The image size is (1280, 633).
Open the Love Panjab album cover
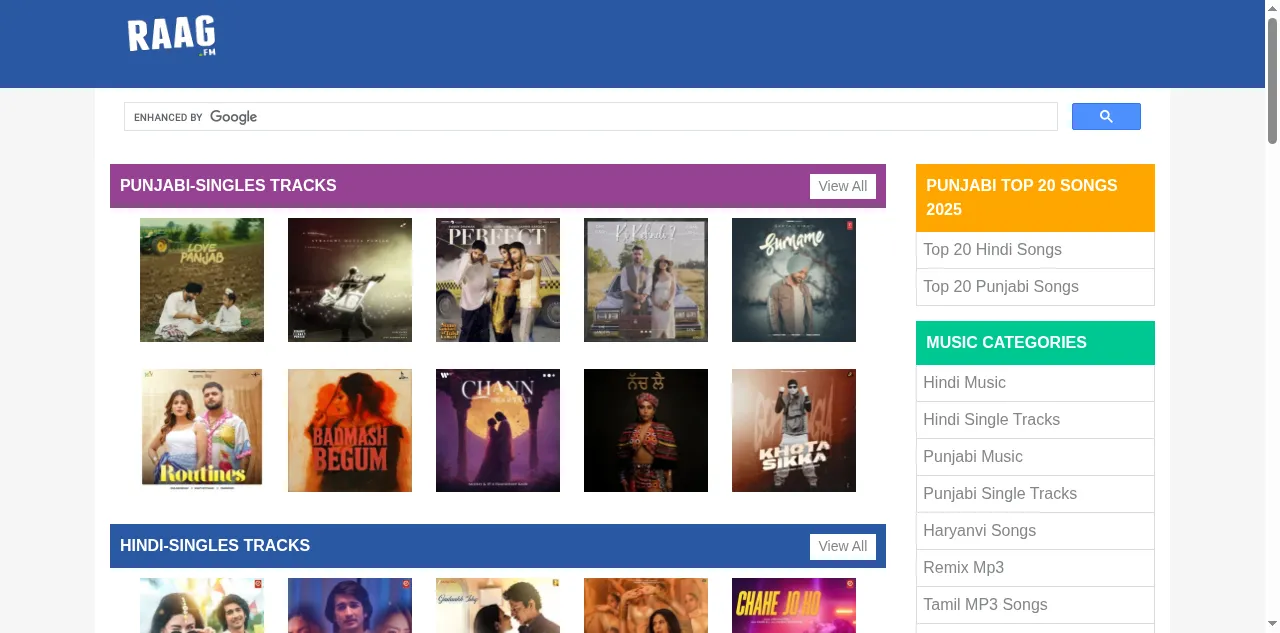click(x=202, y=280)
